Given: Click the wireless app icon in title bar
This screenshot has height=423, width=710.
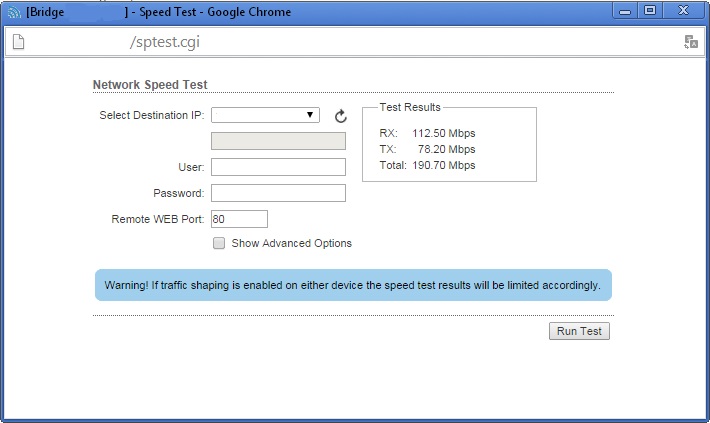Looking at the screenshot, I should 14,12.
